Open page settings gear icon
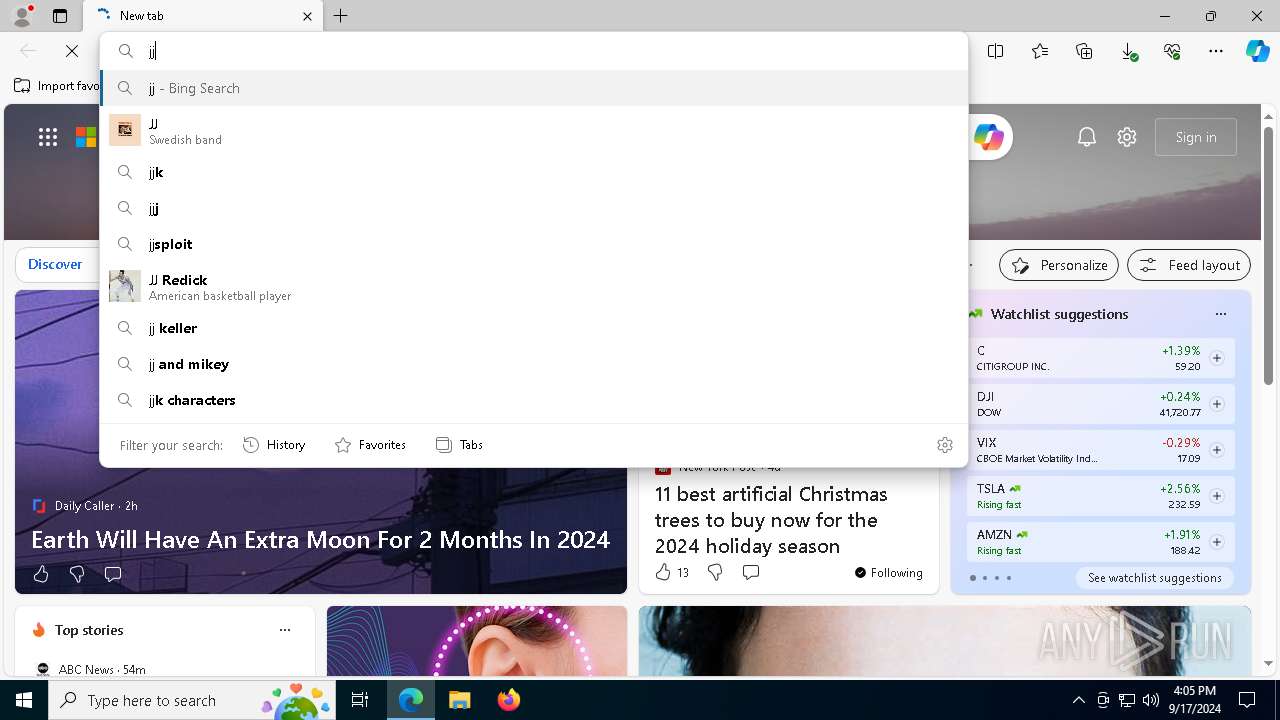 [1127, 137]
